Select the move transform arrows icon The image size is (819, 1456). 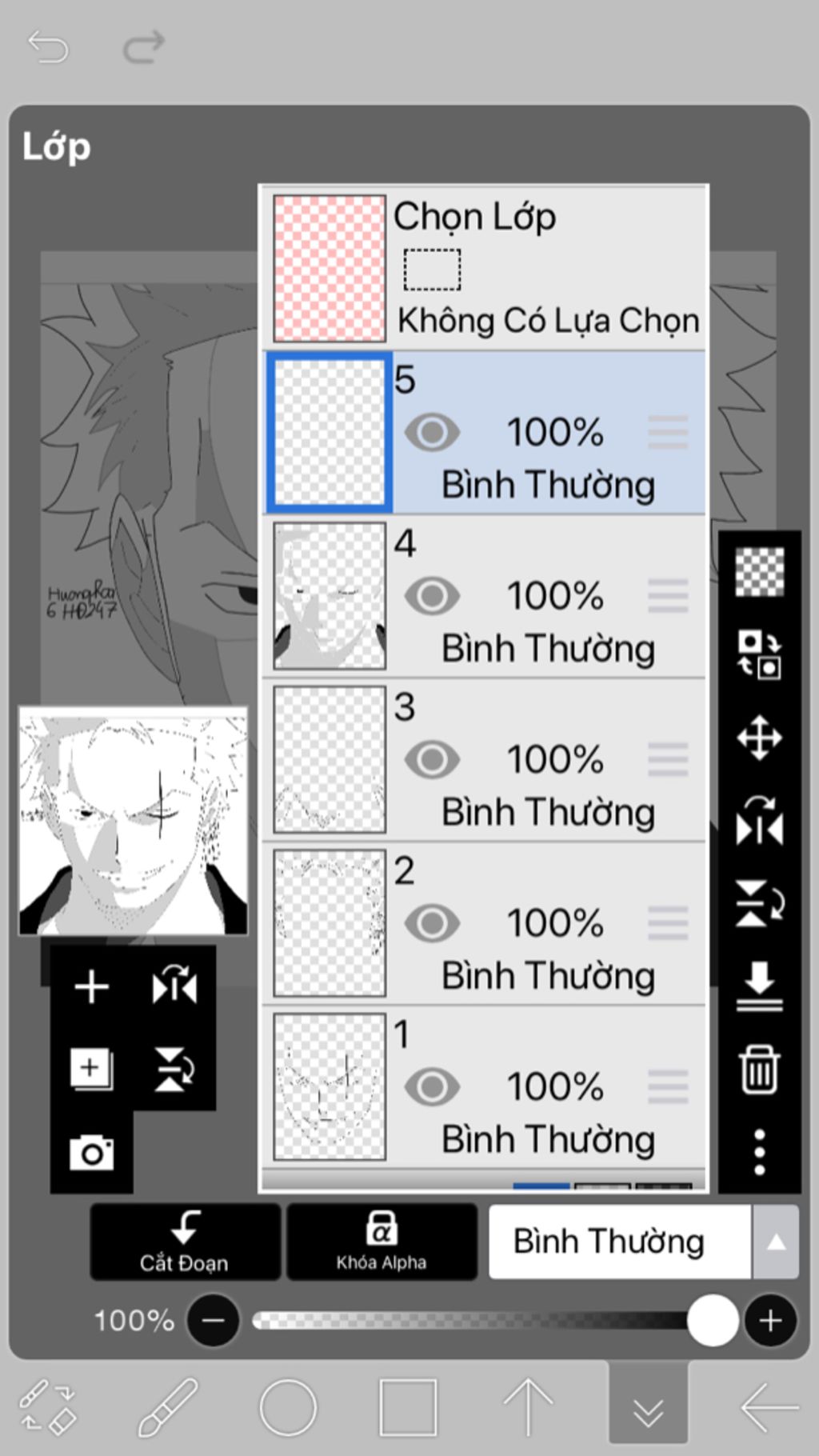(759, 737)
